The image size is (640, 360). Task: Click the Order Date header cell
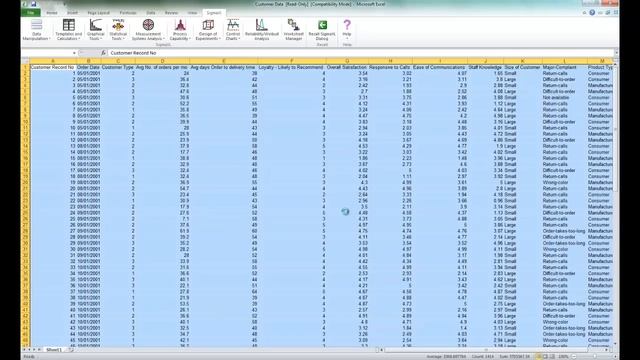[88, 67]
